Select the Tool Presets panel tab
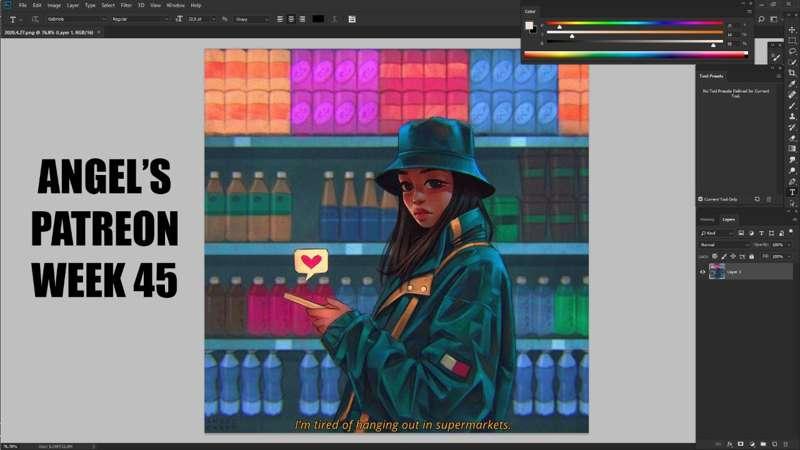 (711, 76)
